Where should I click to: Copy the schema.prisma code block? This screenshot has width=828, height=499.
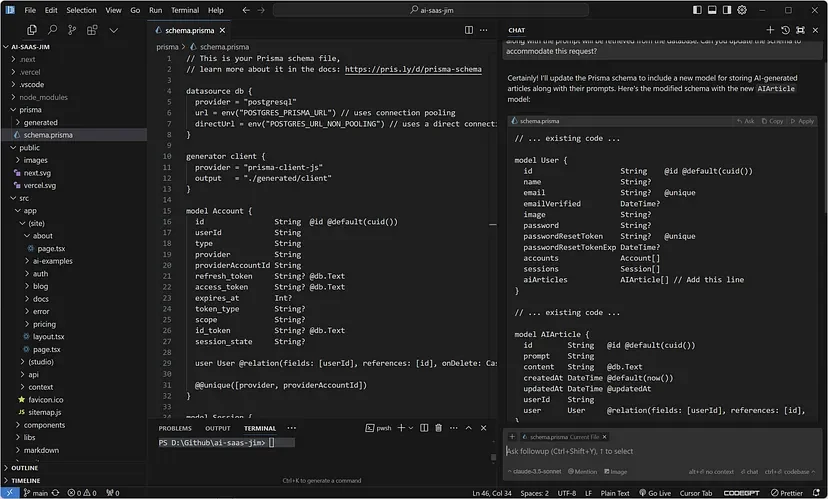click(x=772, y=121)
